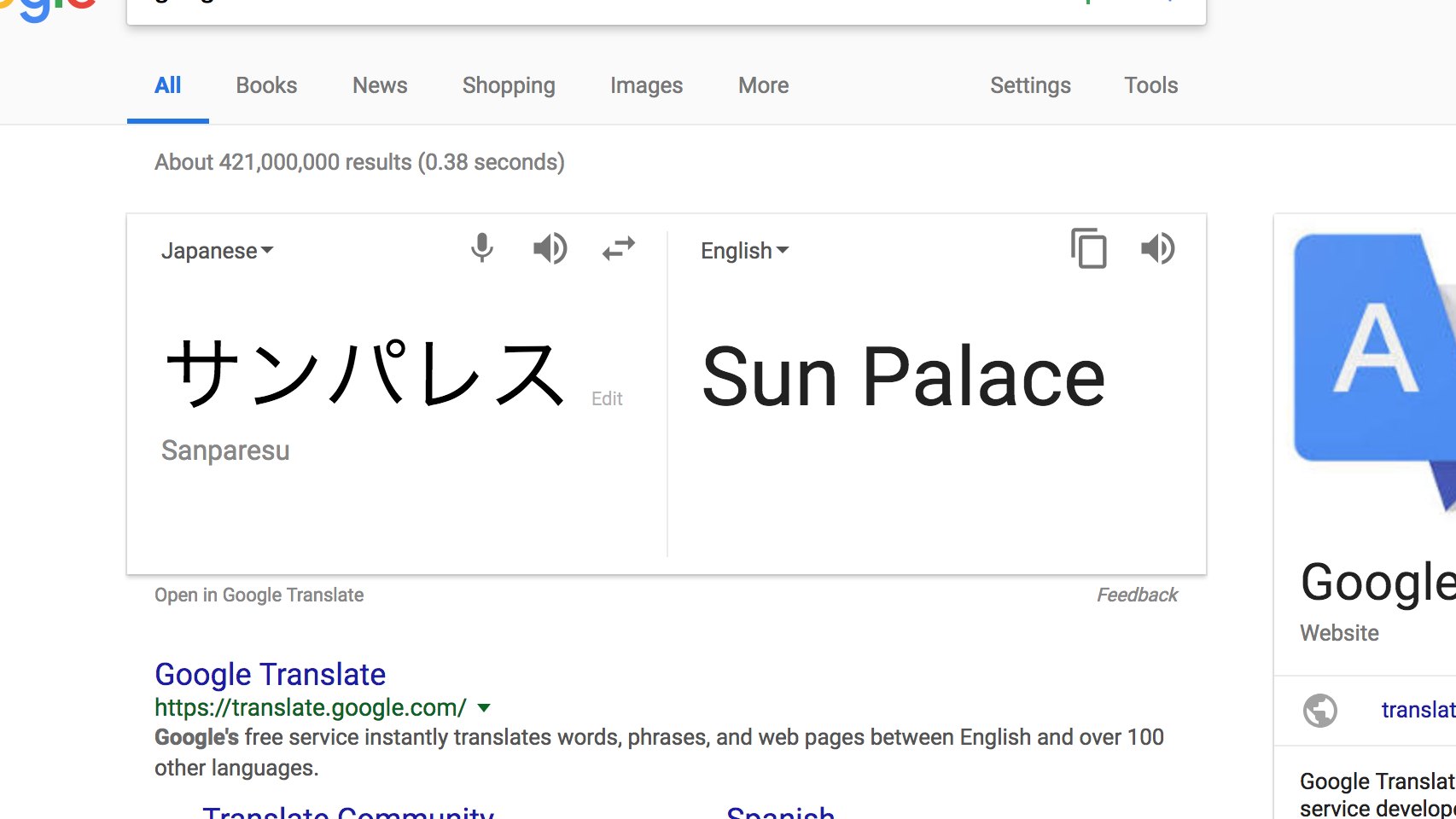
Task: Click the Sun Palace translated text
Action: pos(903,376)
